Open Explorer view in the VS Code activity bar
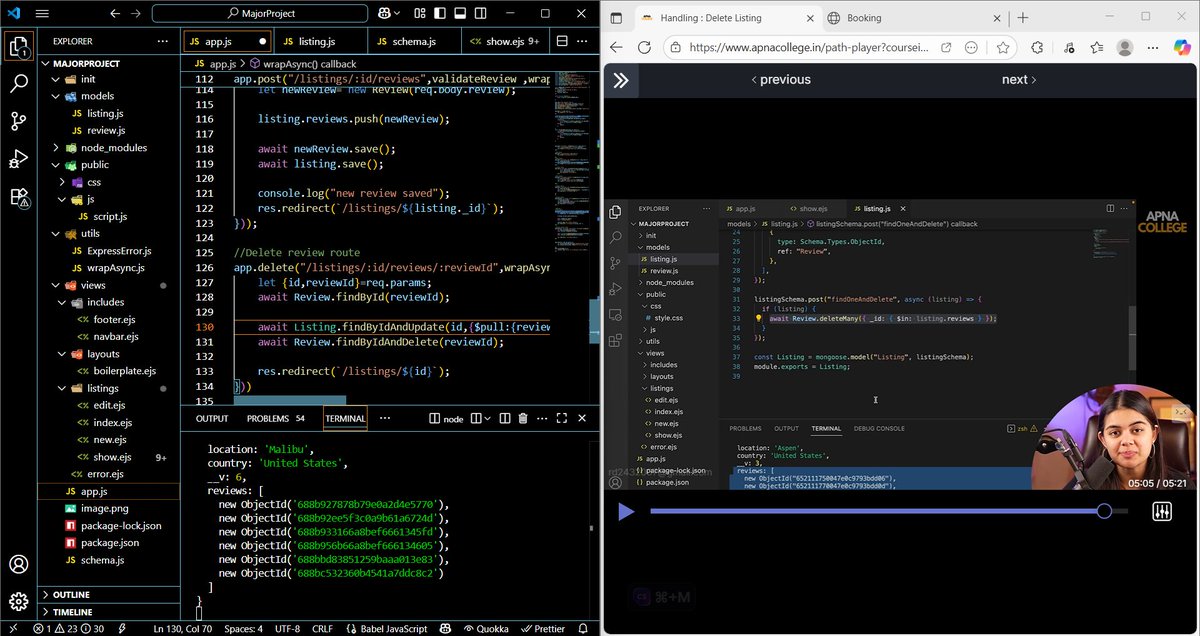 click(18, 46)
